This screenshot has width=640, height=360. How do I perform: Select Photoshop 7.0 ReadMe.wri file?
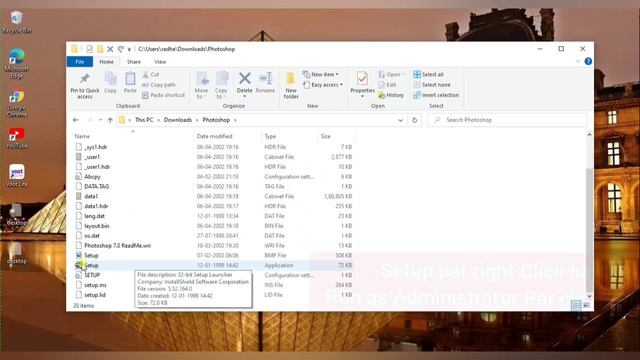point(213,246)
